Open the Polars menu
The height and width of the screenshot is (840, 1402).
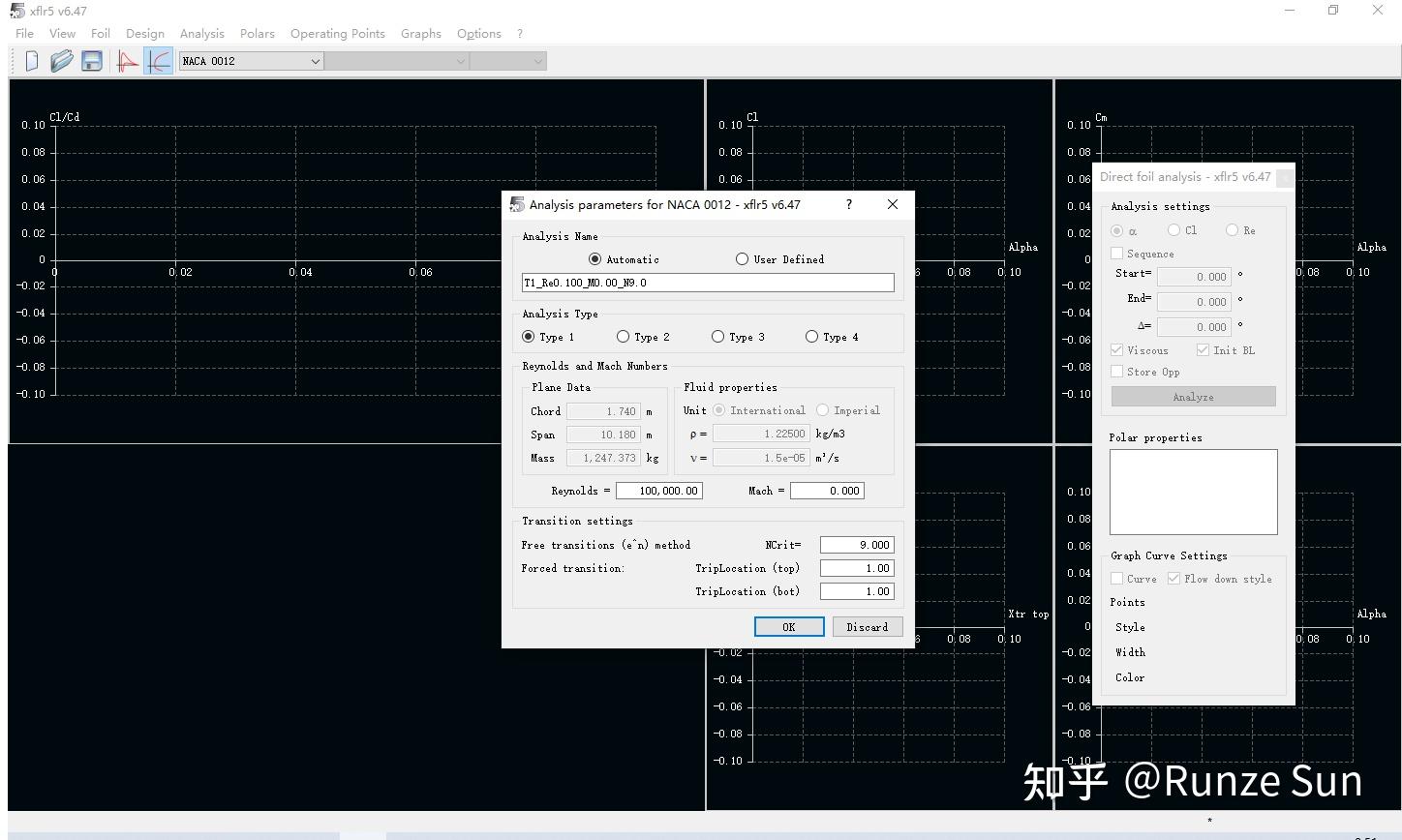pos(257,33)
